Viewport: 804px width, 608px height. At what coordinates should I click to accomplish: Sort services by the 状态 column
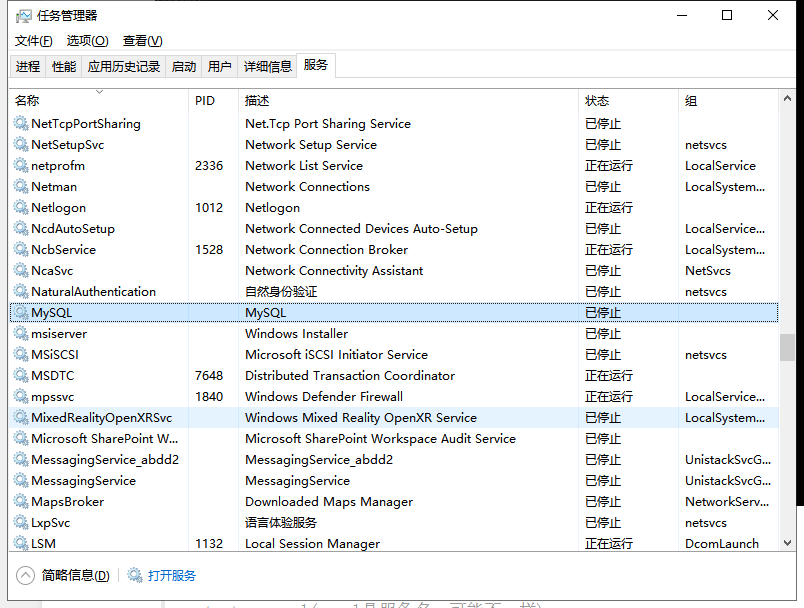tap(600, 100)
